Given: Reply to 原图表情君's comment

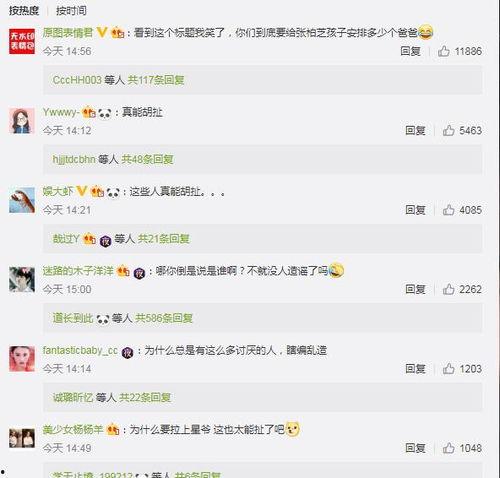Looking at the screenshot, I should [411, 51].
